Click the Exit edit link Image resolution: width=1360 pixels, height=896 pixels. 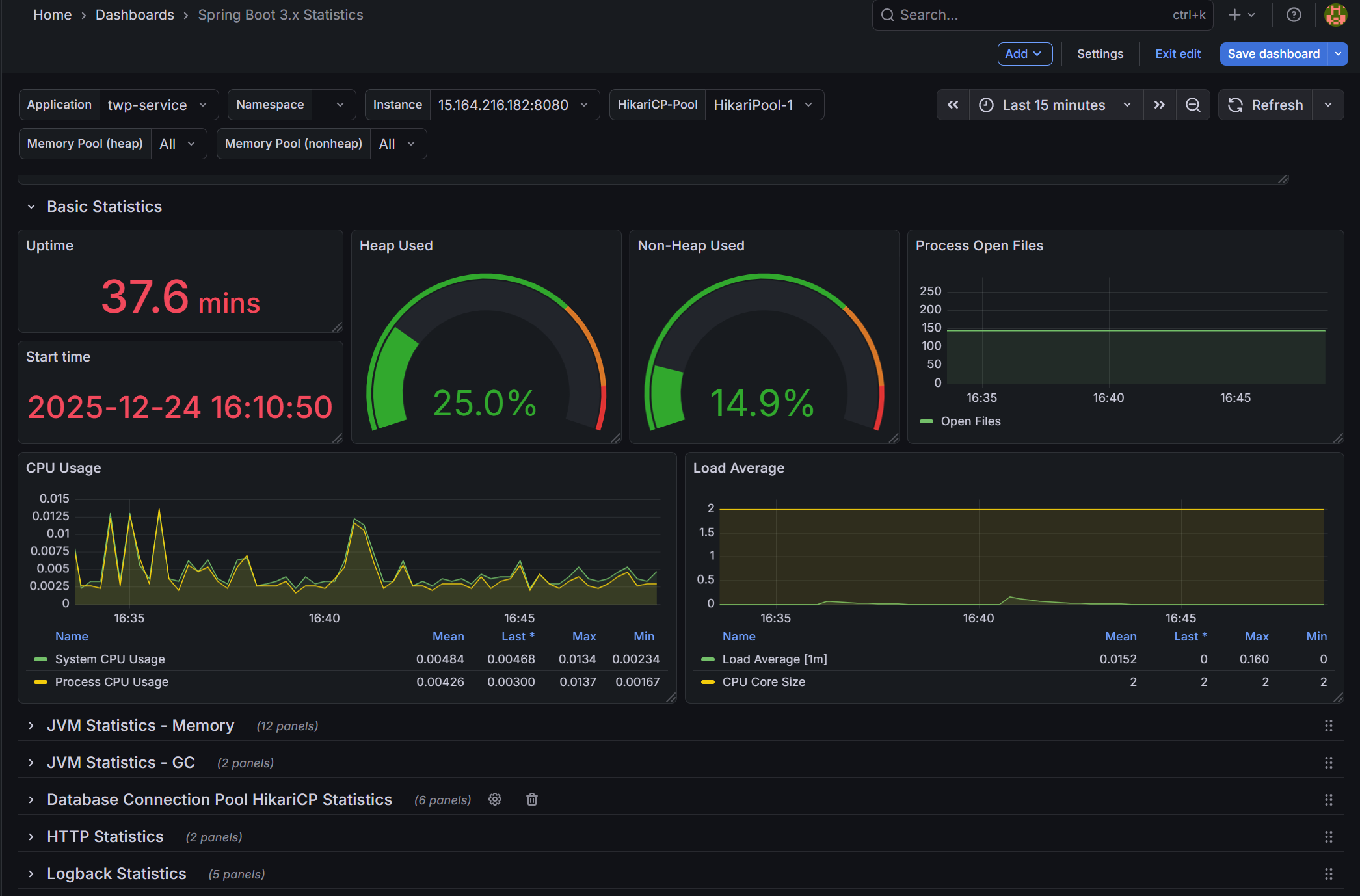1177,54
